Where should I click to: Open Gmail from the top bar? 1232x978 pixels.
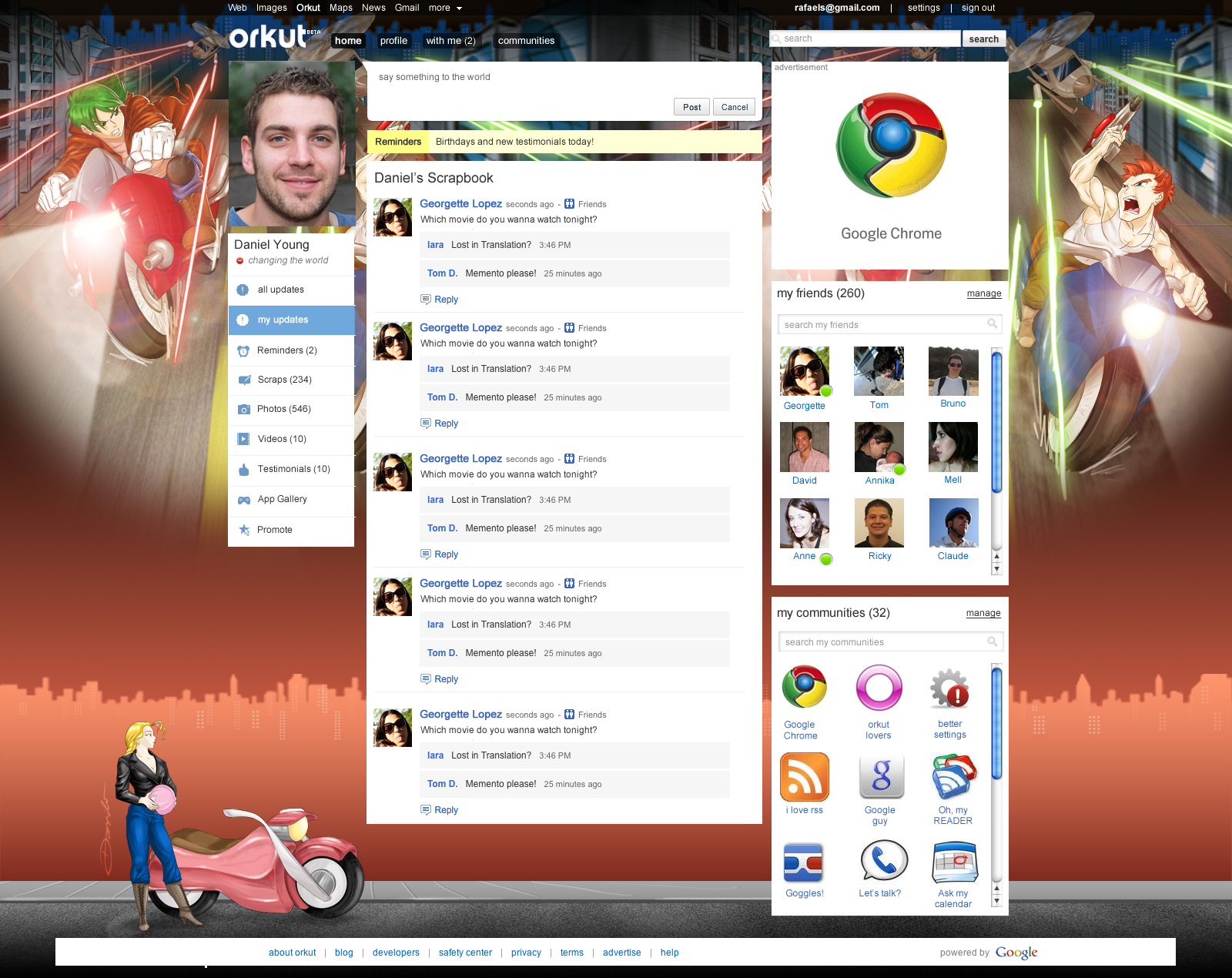[x=407, y=8]
